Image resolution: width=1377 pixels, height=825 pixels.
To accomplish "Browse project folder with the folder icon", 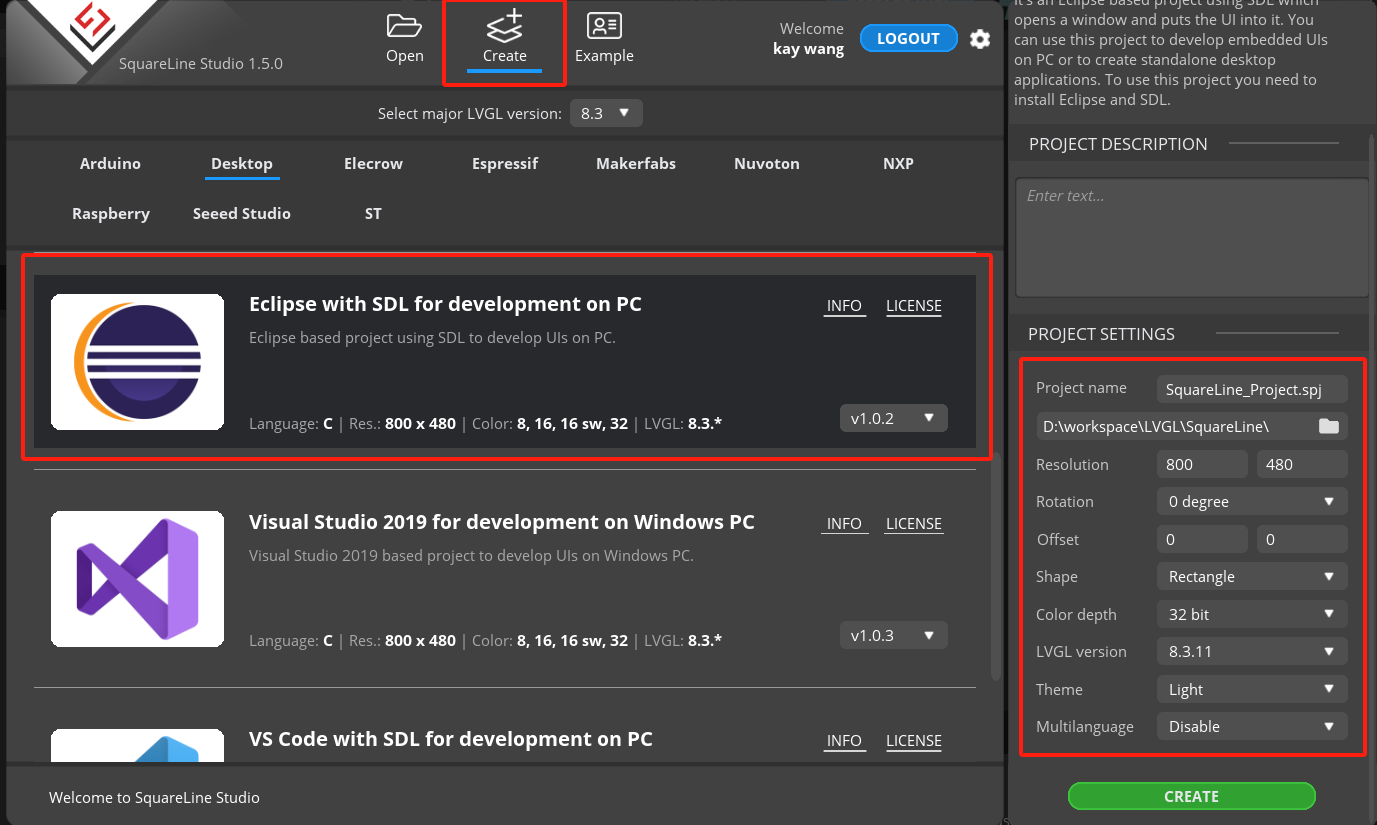I will 1328,426.
